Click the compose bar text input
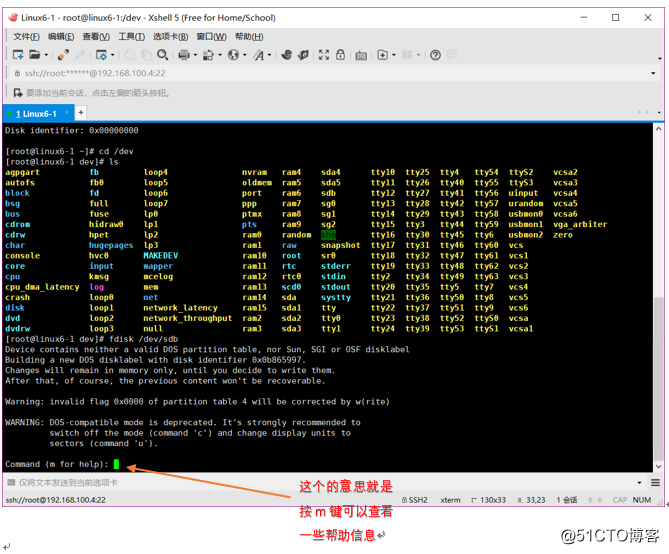 click(324, 483)
